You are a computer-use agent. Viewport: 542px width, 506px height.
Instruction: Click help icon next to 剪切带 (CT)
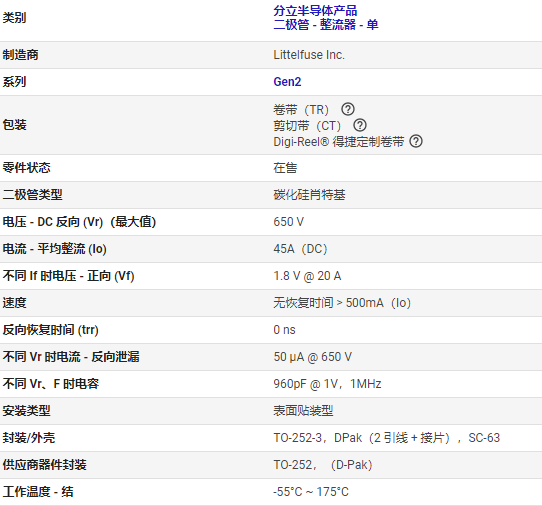point(360,125)
